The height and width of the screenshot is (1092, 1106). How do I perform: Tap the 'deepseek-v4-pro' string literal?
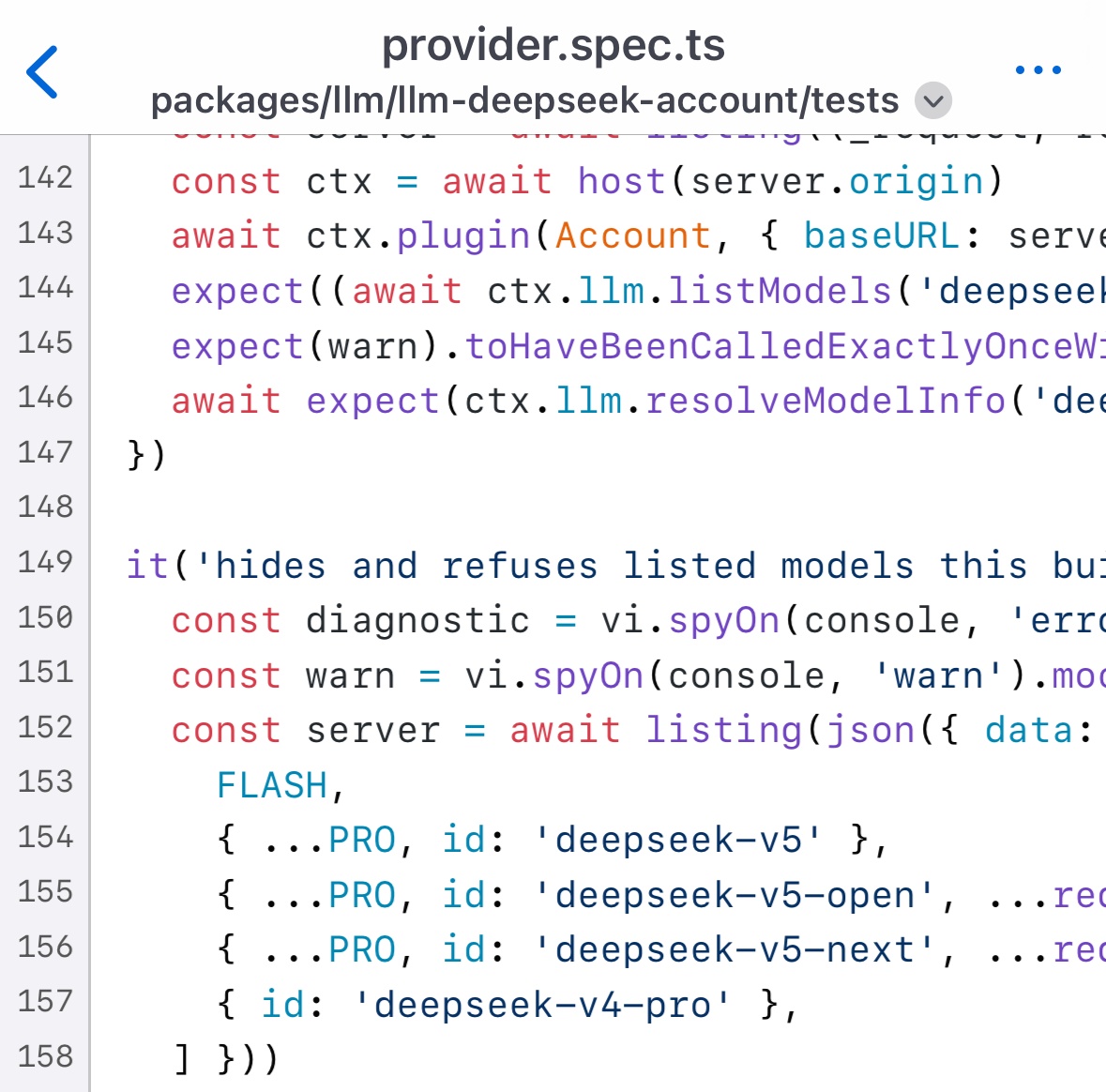(x=541, y=1006)
